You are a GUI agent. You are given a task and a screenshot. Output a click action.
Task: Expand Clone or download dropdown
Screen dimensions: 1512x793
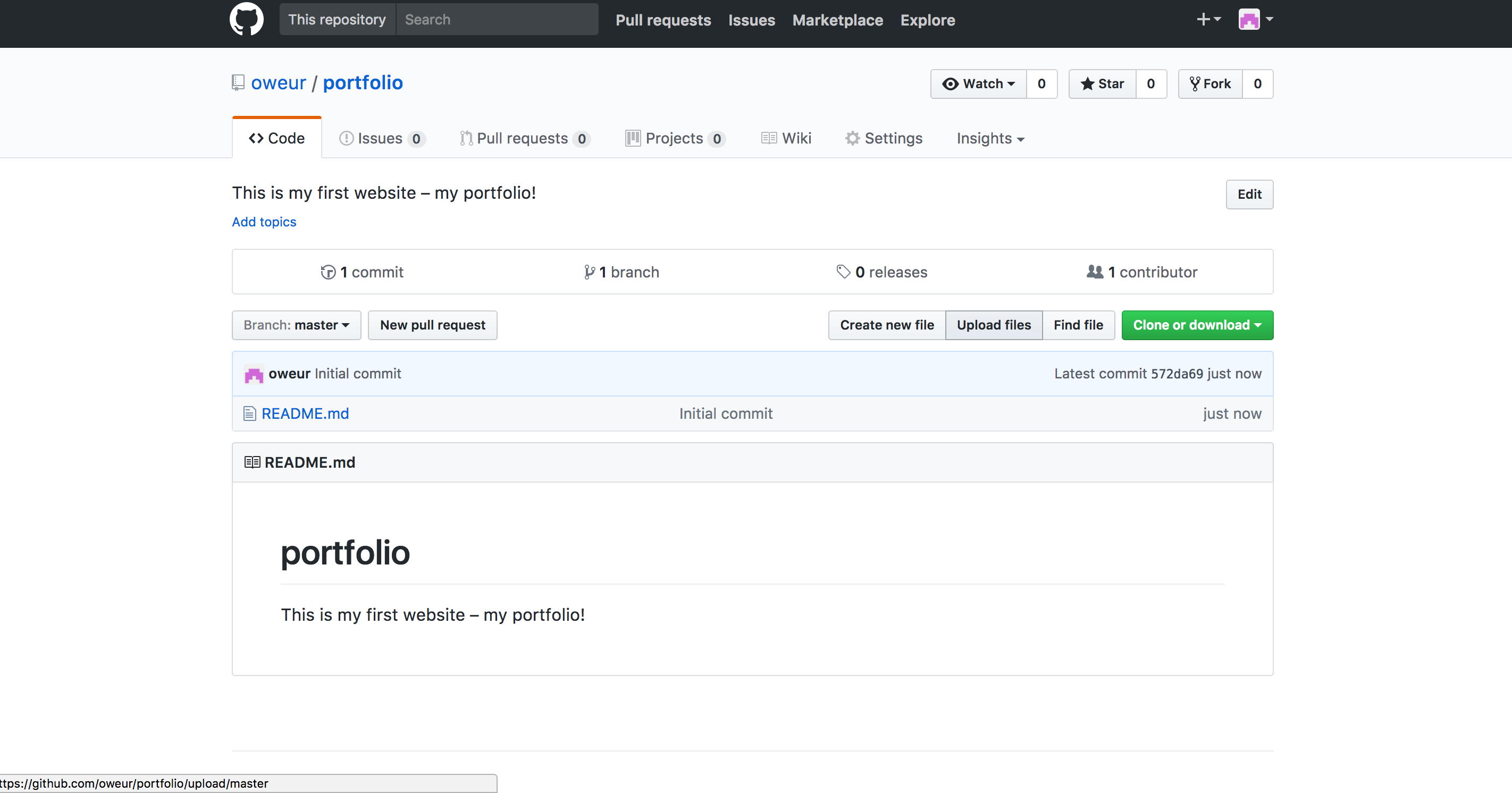[x=1197, y=325]
